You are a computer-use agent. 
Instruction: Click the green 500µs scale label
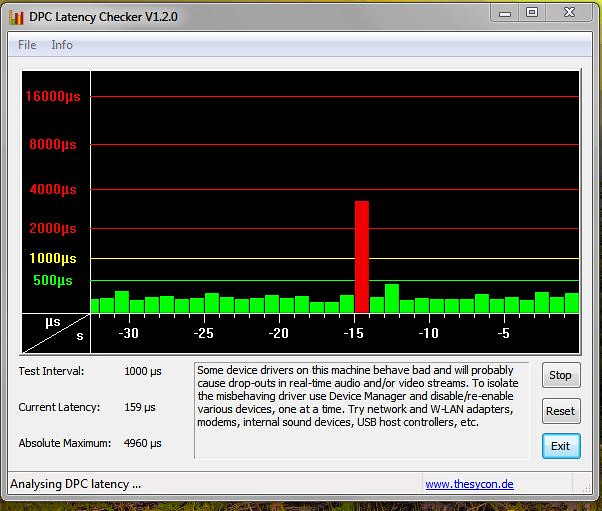52,281
